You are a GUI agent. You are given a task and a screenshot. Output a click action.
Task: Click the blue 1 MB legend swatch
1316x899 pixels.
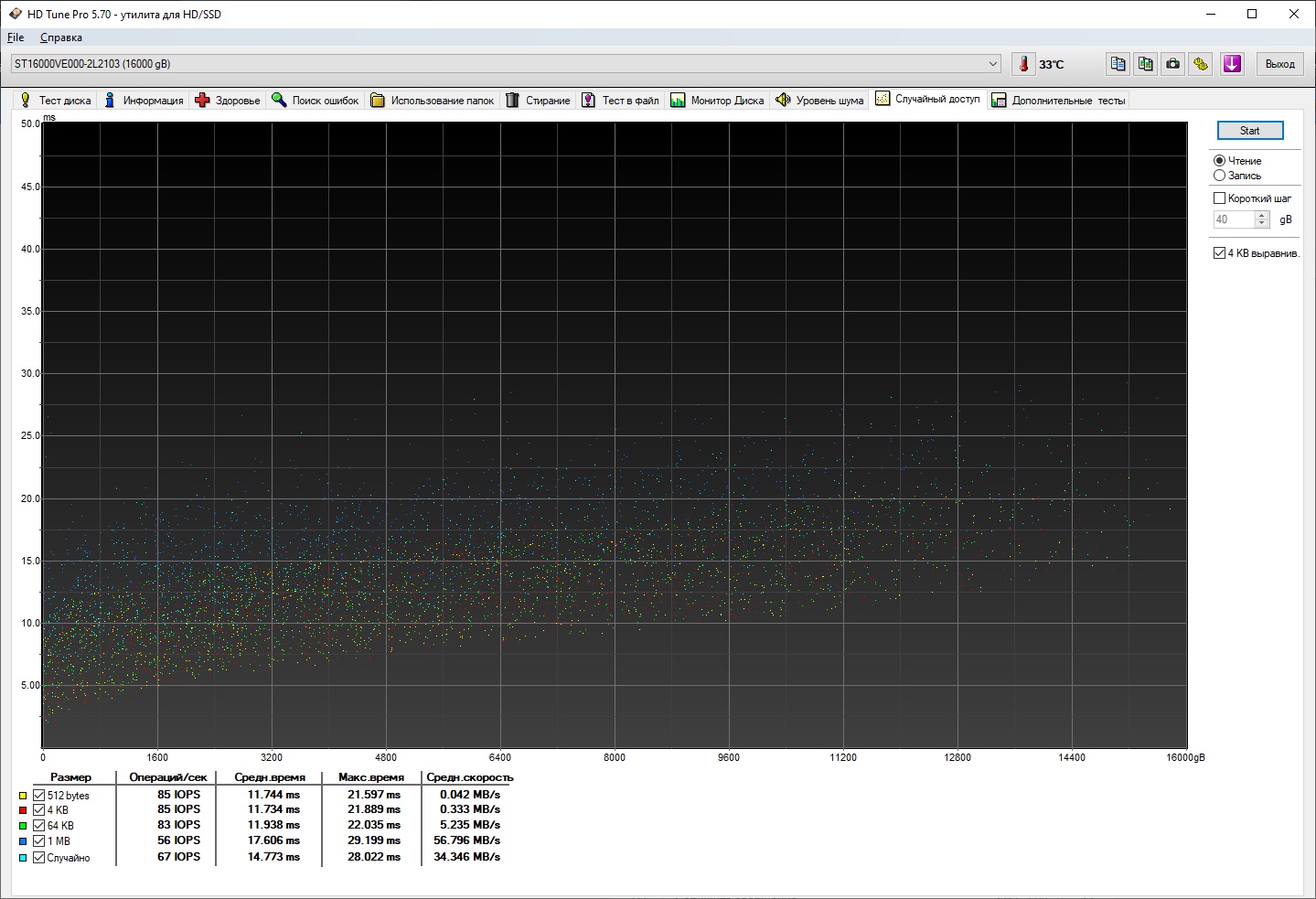[x=23, y=841]
